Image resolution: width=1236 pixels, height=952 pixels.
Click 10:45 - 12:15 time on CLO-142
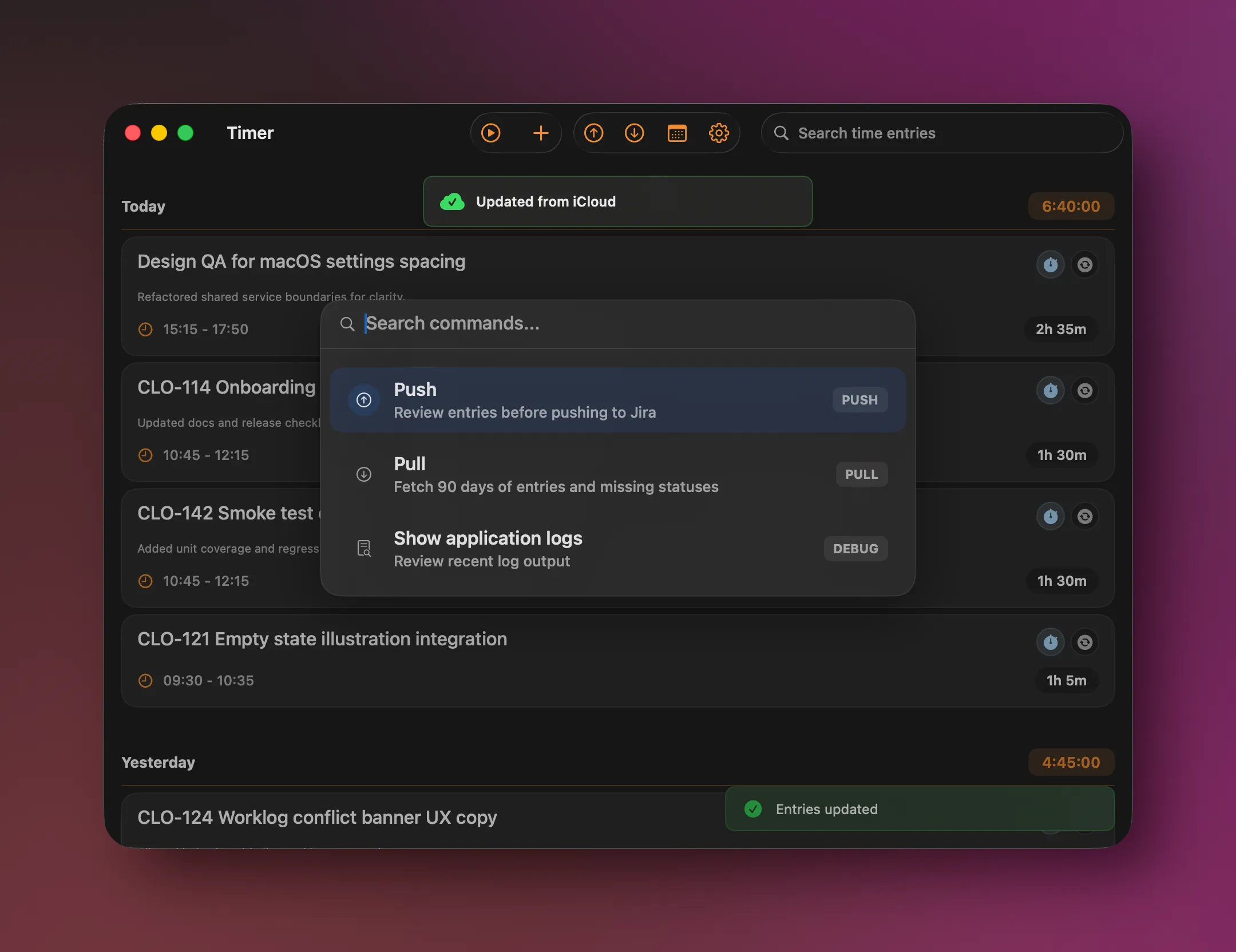point(206,581)
